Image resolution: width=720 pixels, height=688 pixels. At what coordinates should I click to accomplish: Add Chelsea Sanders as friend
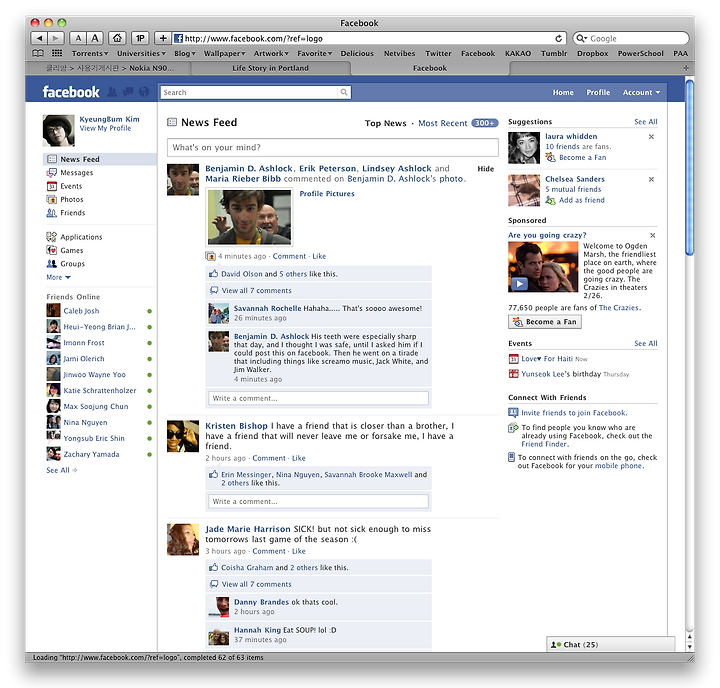[581, 200]
